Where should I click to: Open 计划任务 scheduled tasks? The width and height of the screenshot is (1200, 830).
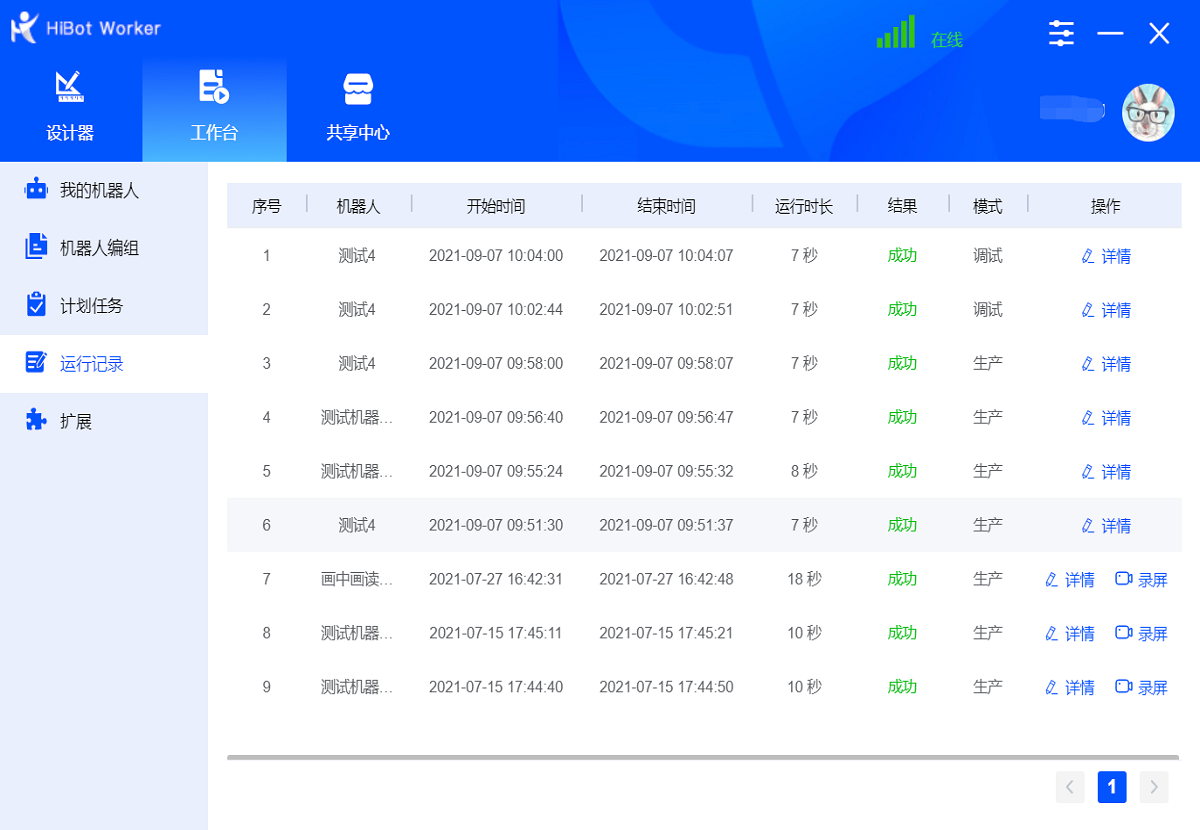(x=91, y=306)
